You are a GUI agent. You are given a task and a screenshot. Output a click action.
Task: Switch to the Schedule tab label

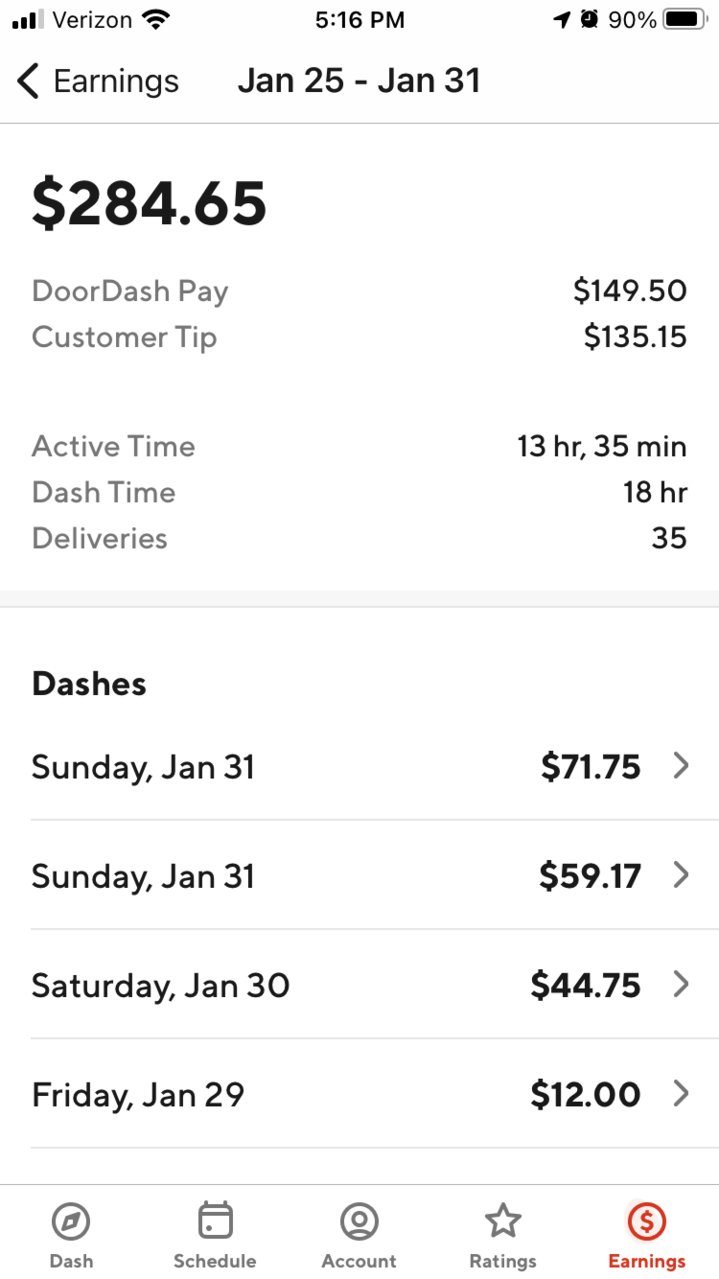215,1261
